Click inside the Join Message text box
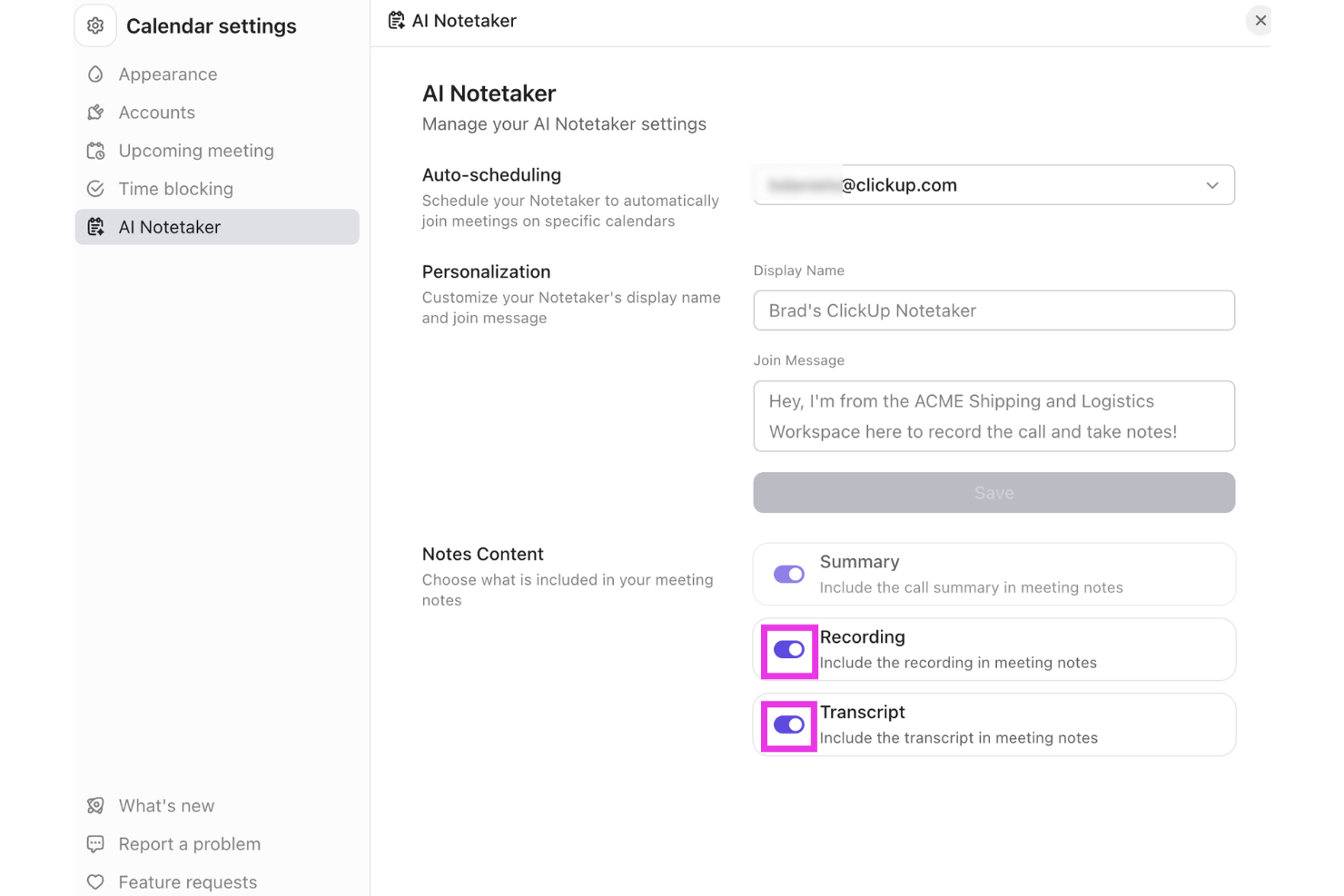 (x=993, y=416)
